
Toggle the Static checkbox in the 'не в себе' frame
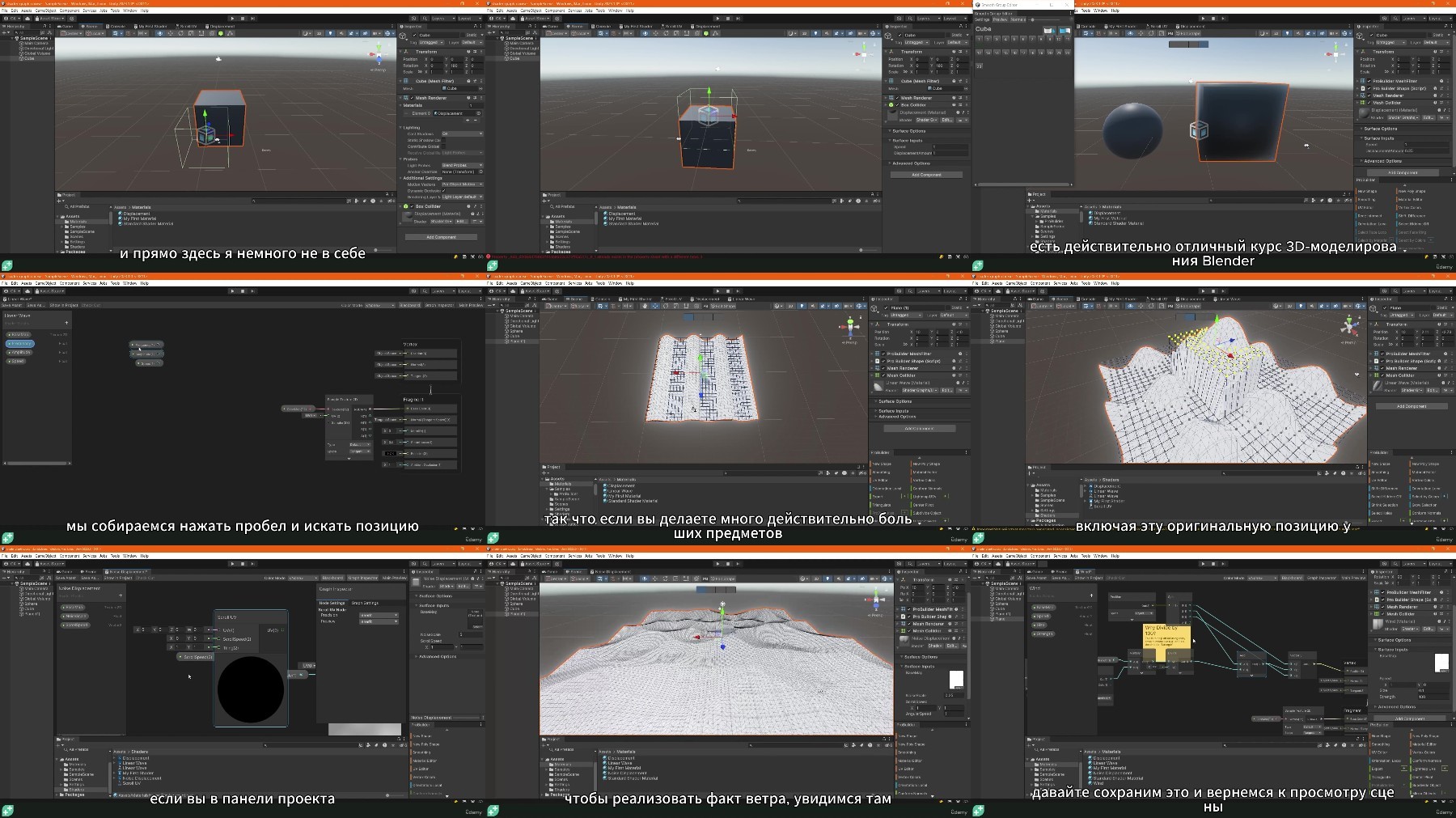(462, 35)
